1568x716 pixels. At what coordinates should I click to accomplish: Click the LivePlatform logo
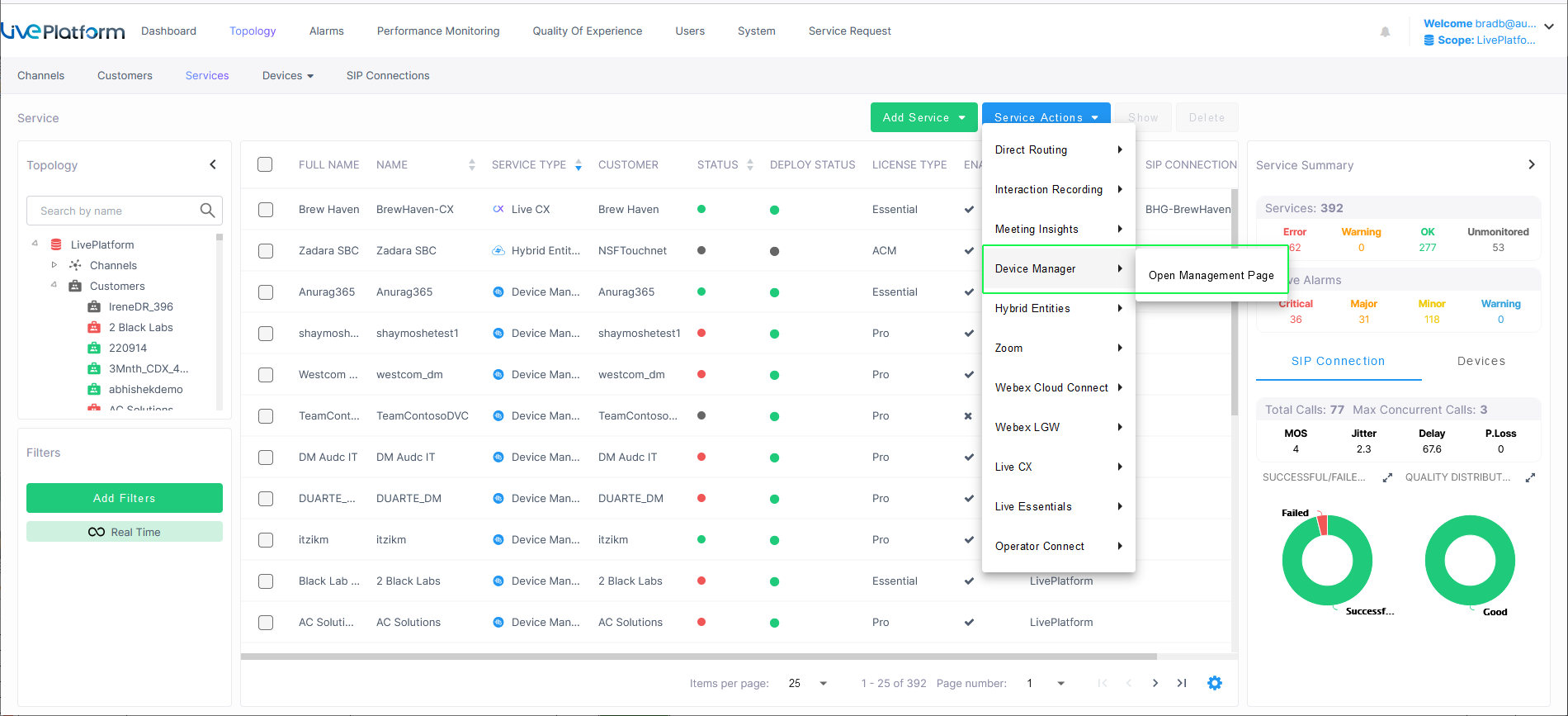pos(63,31)
